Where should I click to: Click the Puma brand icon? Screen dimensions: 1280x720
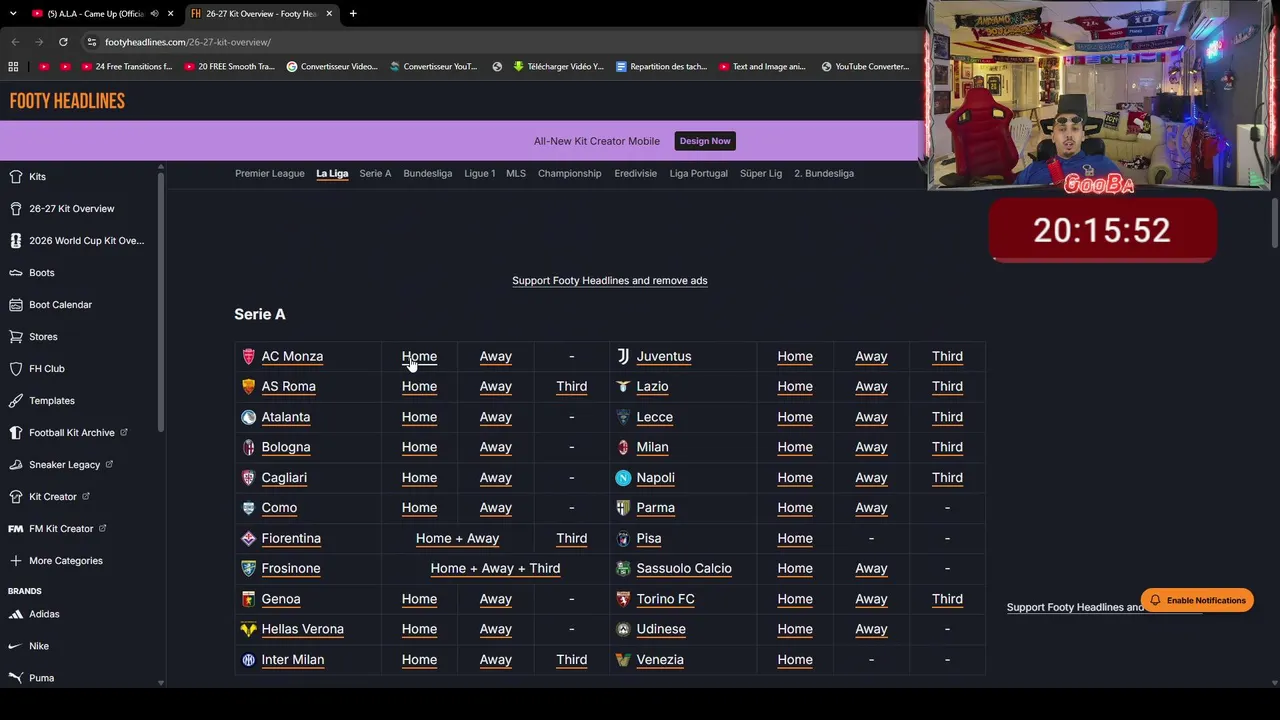point(16,678)
